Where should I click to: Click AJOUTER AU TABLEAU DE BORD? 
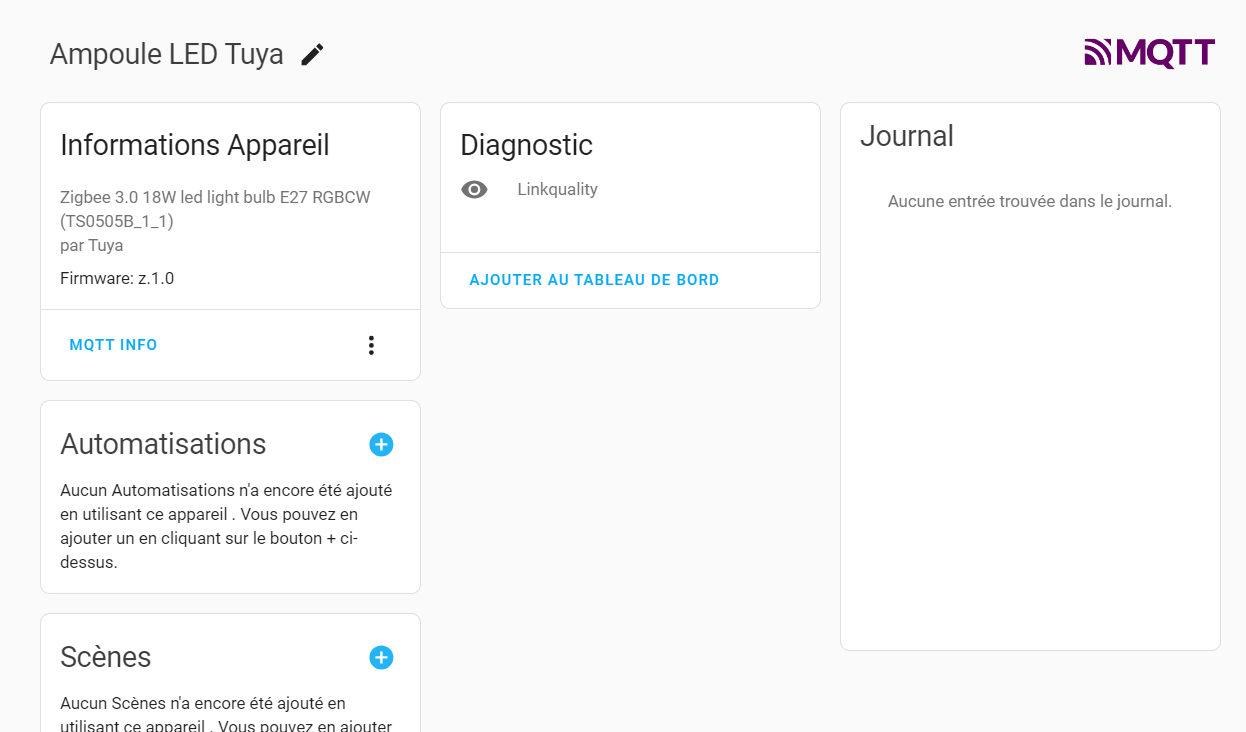pyautogui.click(x=594, y=280)
